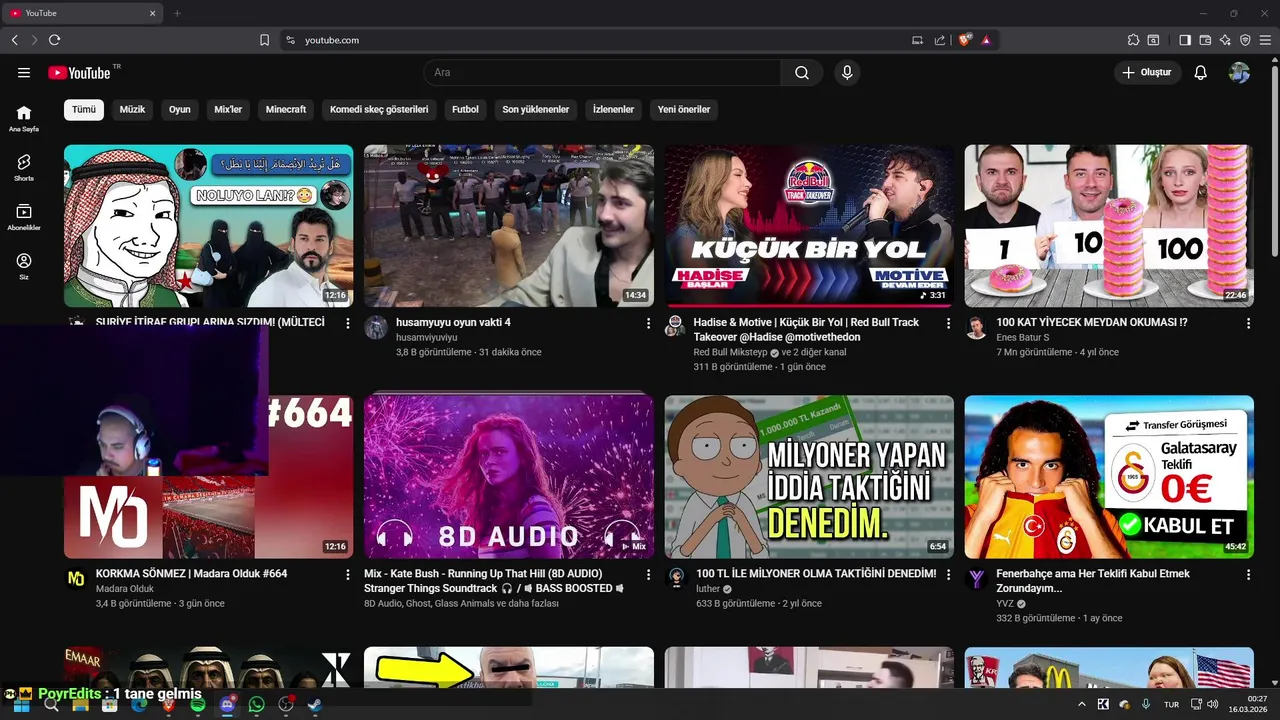Open Shorts from the sidebar
The width and height of the screenshot is (1280, 720).
point(24,167)
